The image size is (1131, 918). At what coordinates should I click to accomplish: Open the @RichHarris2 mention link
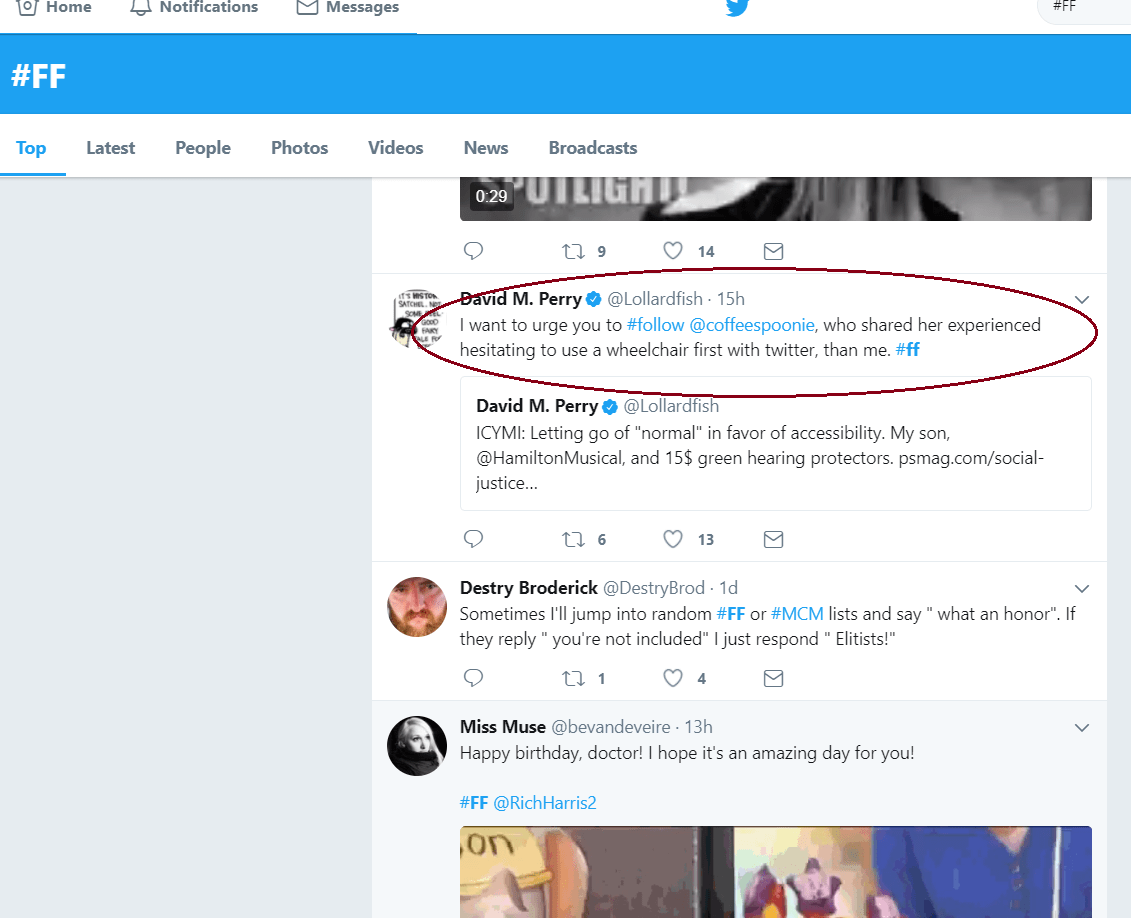tap(545, 803)
